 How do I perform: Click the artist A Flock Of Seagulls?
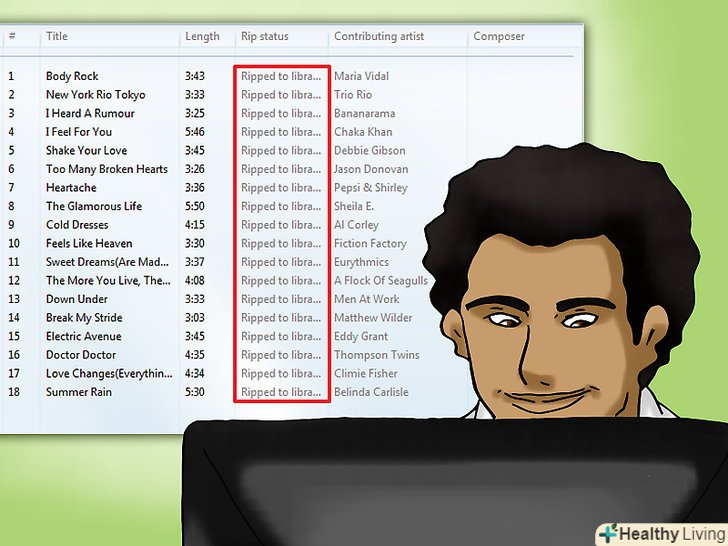(x=381, y=280)
